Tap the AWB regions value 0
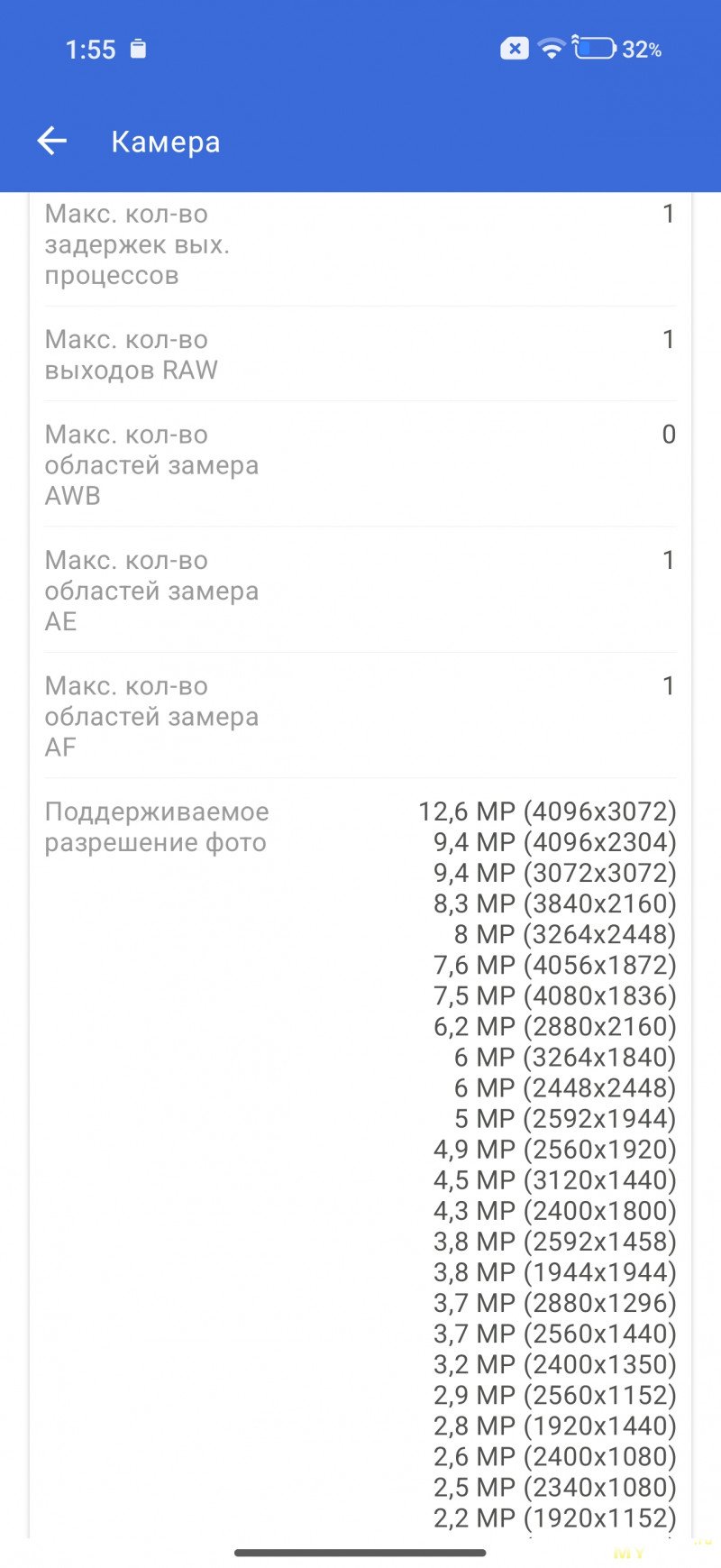 point(668,435)
